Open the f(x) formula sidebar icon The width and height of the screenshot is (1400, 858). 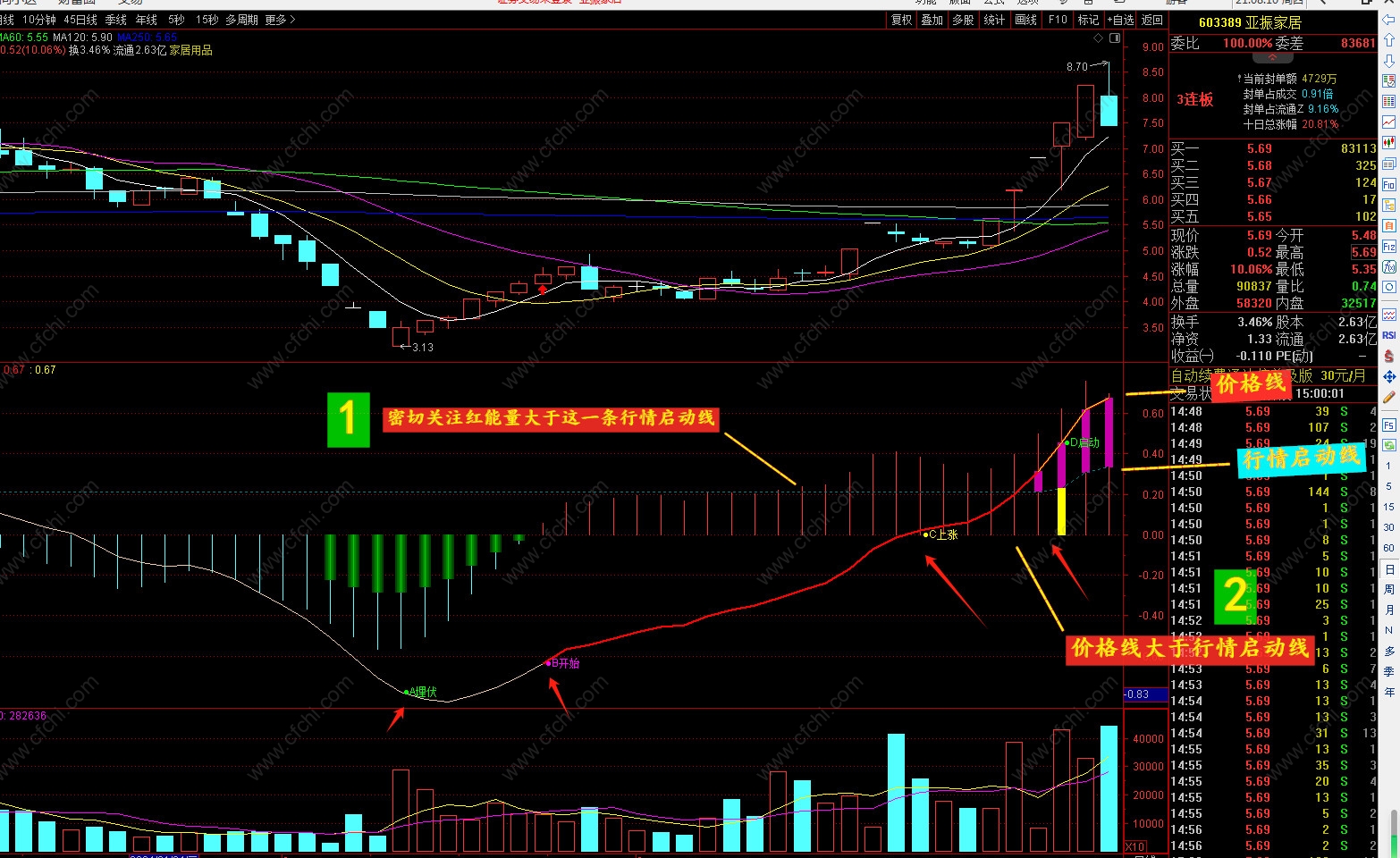1389,266
